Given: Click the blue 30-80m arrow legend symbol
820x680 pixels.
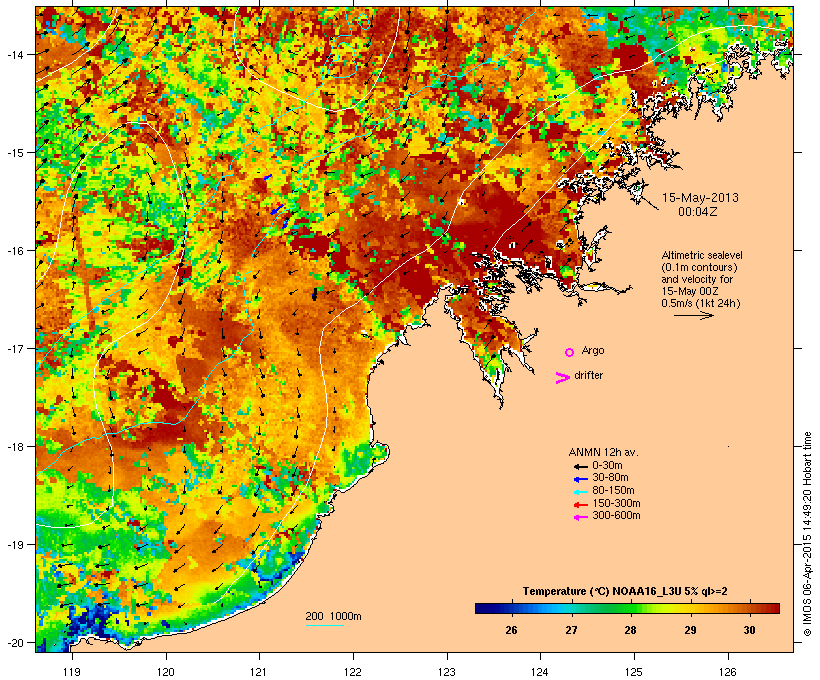Looking at the screenshot, I should [x=580, y=479].
